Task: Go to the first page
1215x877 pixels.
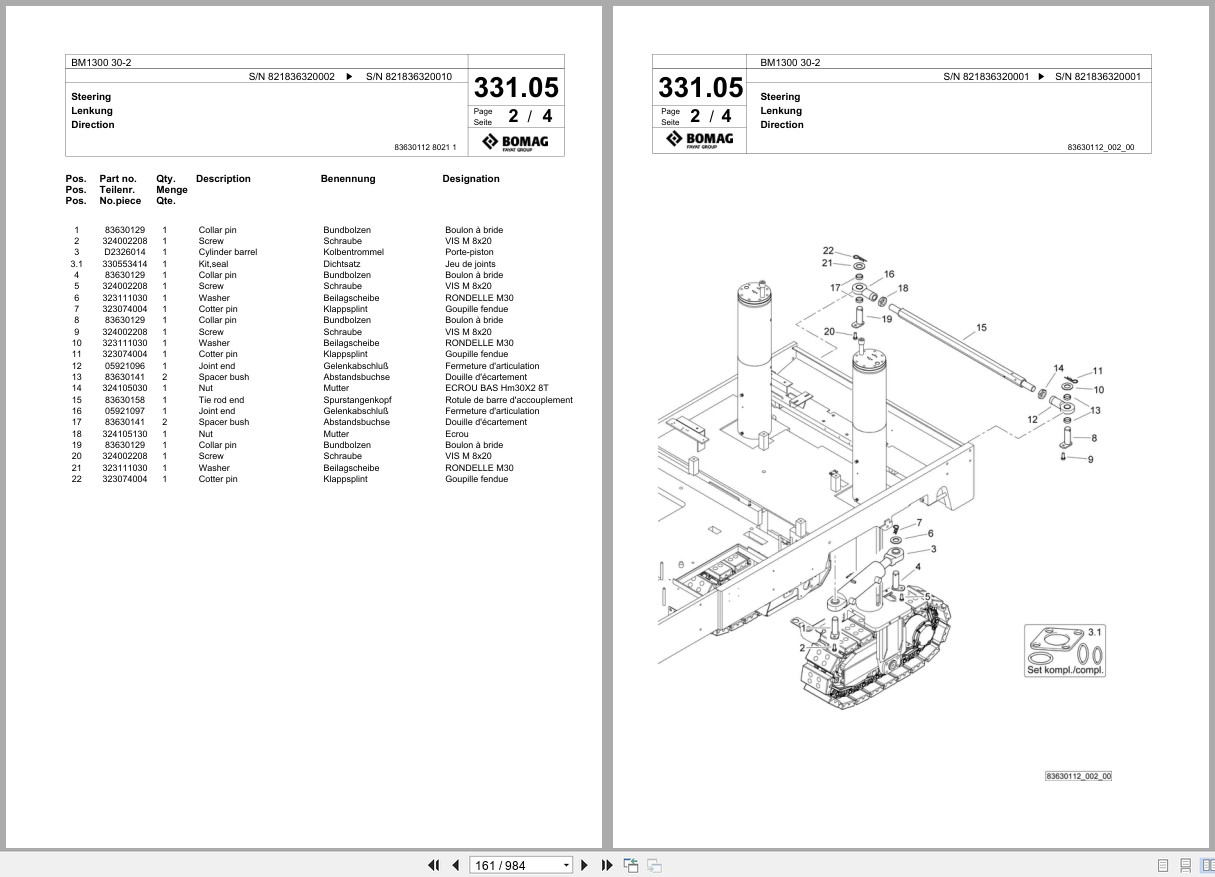Action: click(x=434, y=865)
